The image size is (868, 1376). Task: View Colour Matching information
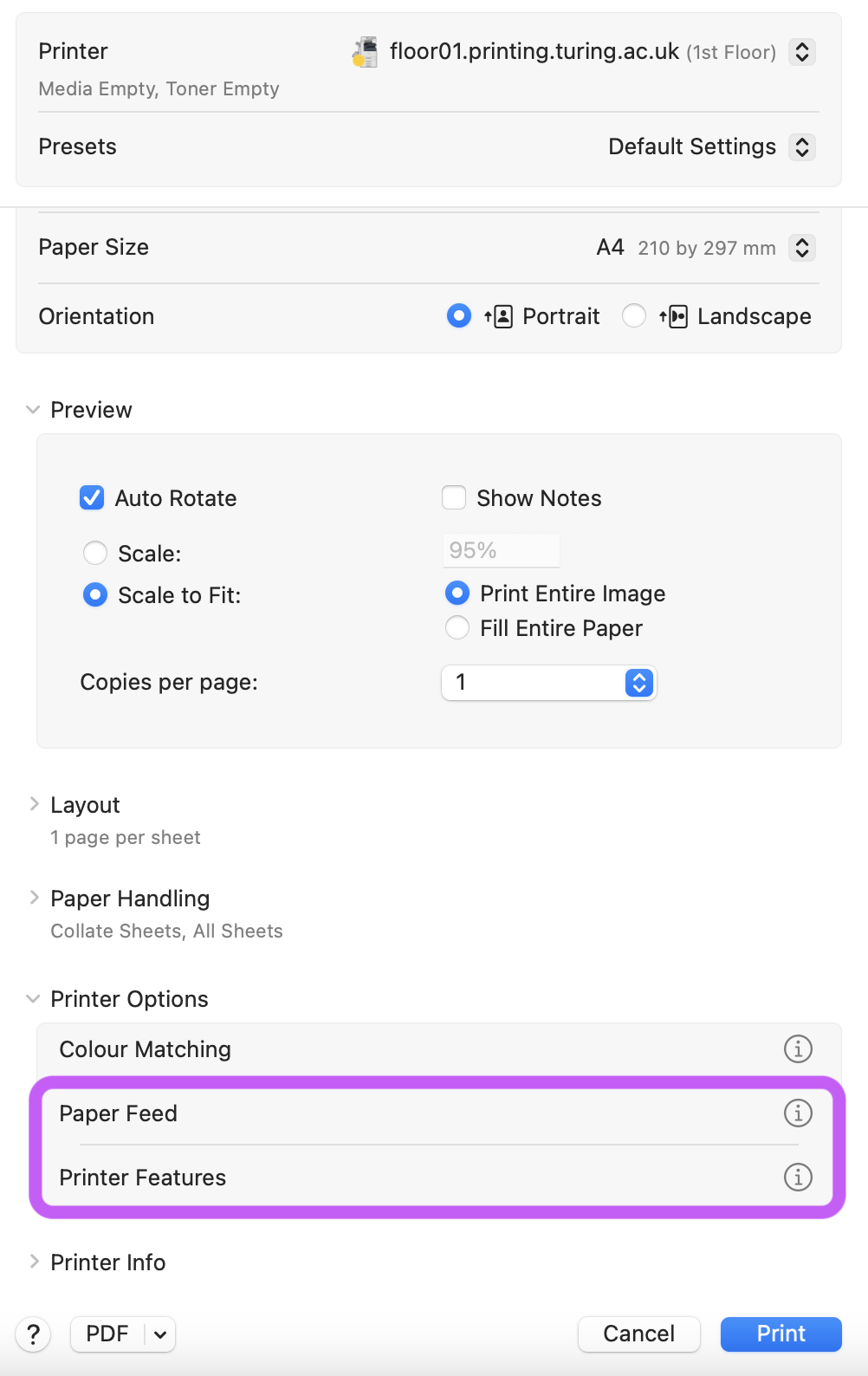pyautogui.click(x=797, y=1048)
